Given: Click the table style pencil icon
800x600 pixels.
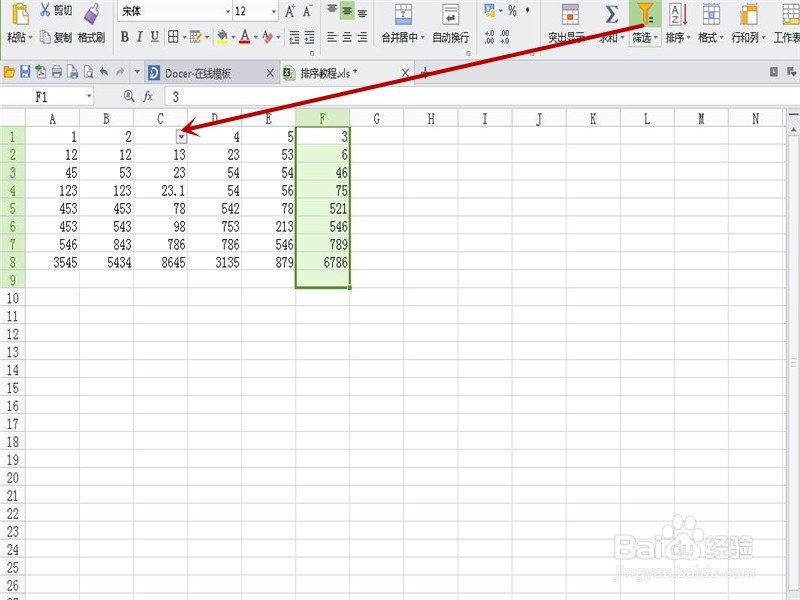Looking at the screenshot, I should pyautogui.click(x=195, y=37).
